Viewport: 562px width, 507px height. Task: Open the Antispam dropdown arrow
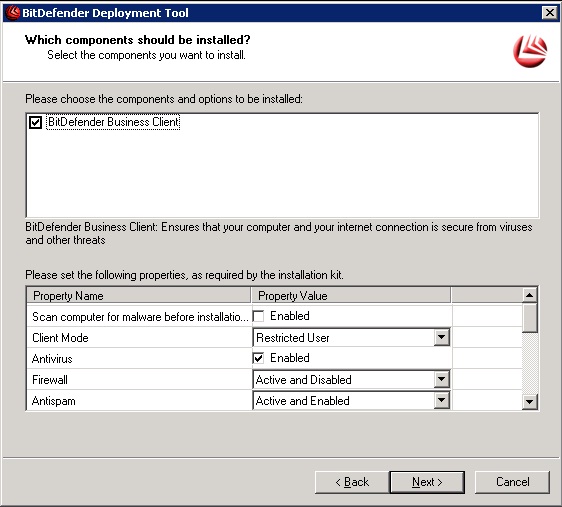point(442,400)
